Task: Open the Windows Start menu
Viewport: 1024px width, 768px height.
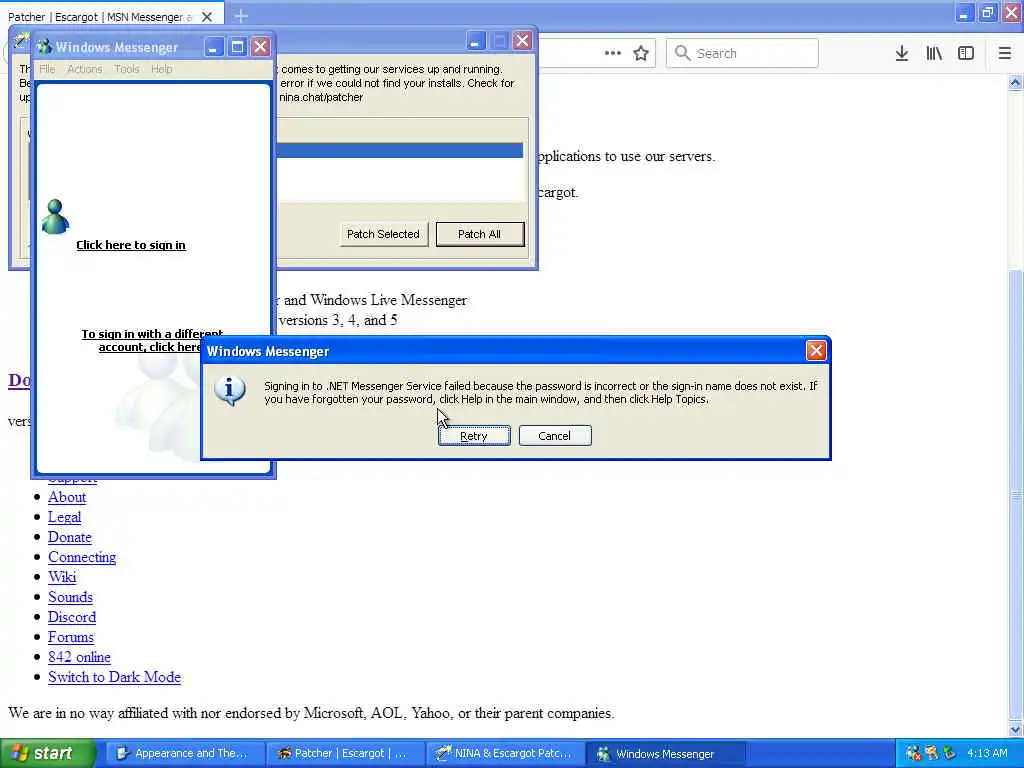Action: 46,754
